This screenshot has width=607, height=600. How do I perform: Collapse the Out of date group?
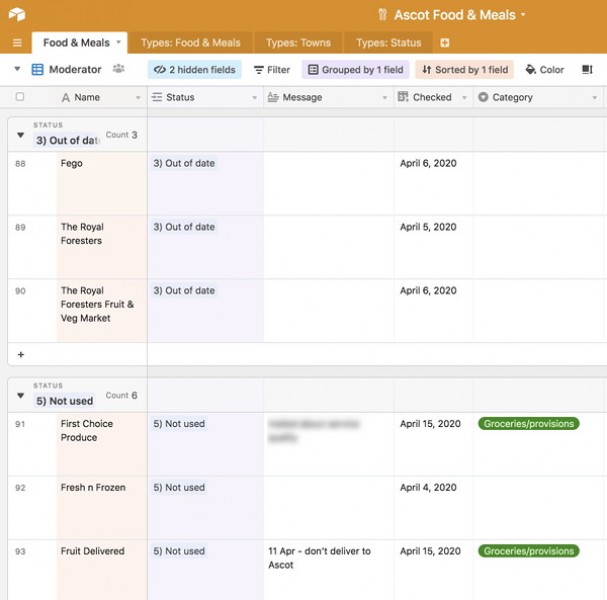click(x=20, y=135)
